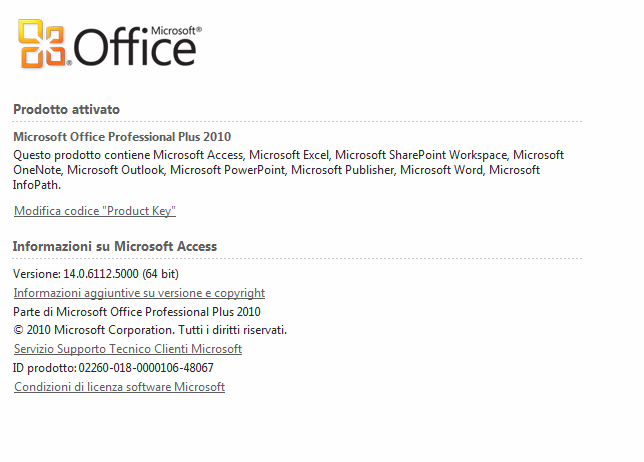
Task: Click "Parte di Microsoft Office Professional Plus 2010" line
Action: [x=137, y=312]
